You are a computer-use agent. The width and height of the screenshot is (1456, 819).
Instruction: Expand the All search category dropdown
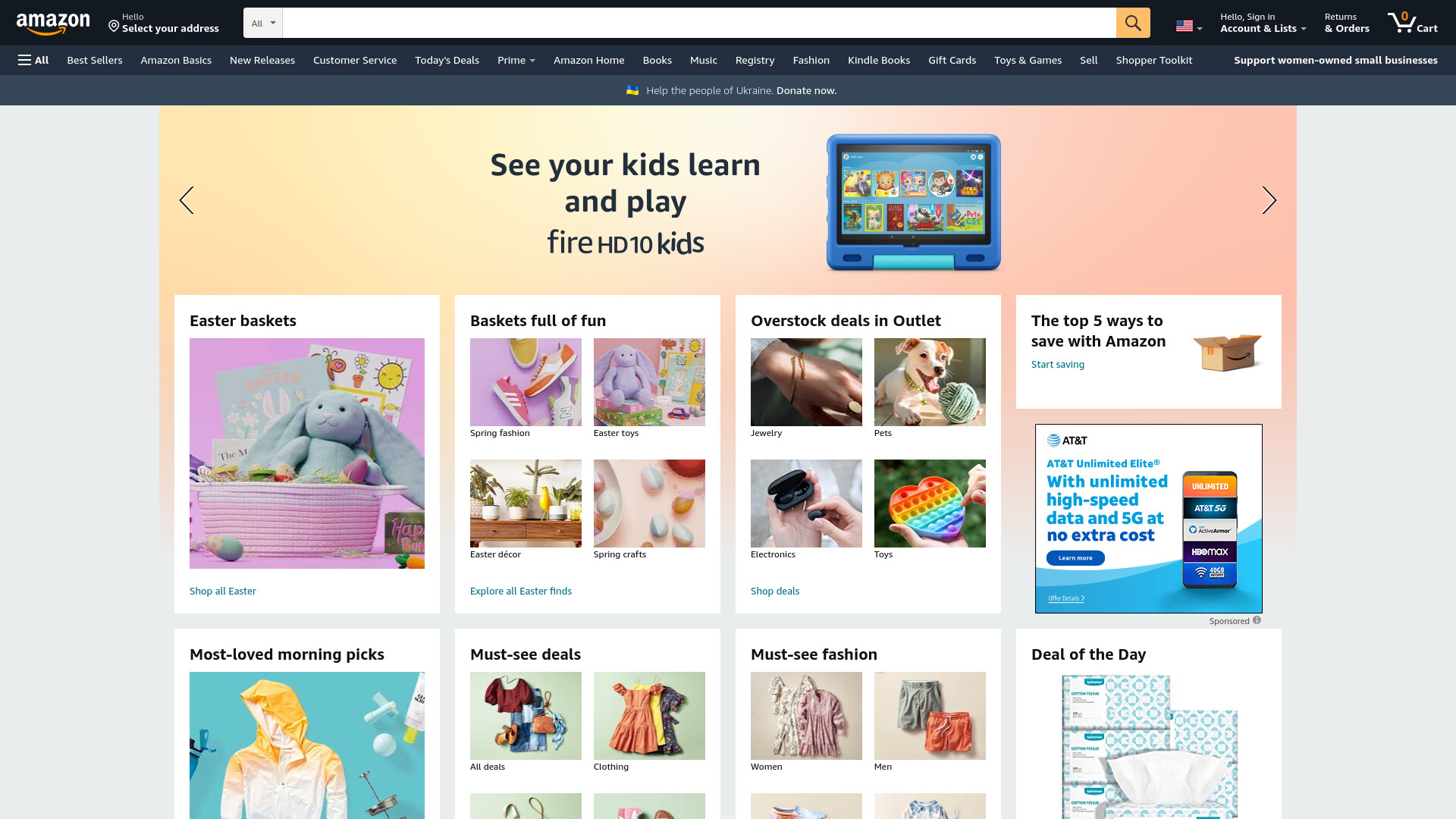[263, 23]
